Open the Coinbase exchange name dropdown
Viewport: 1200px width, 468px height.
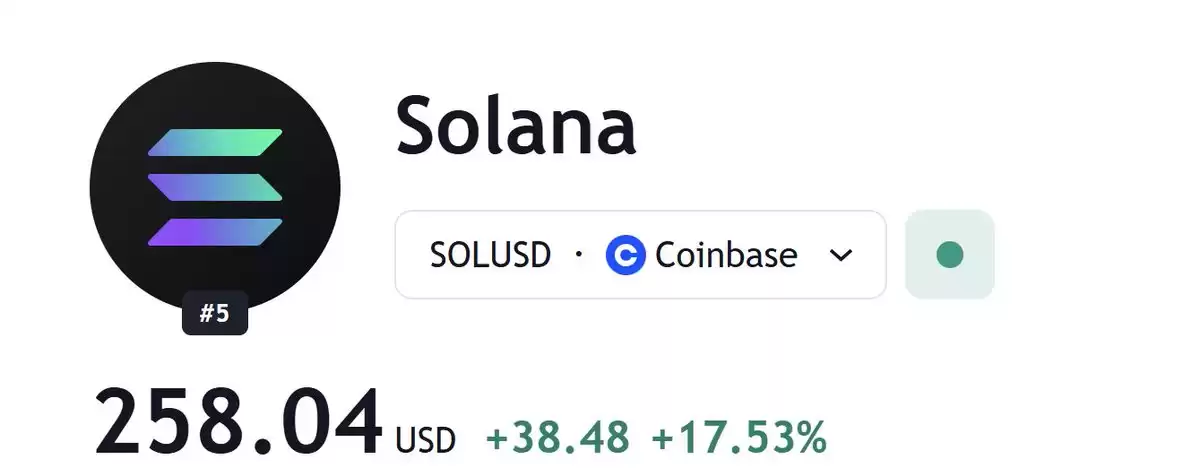(727, 256)
